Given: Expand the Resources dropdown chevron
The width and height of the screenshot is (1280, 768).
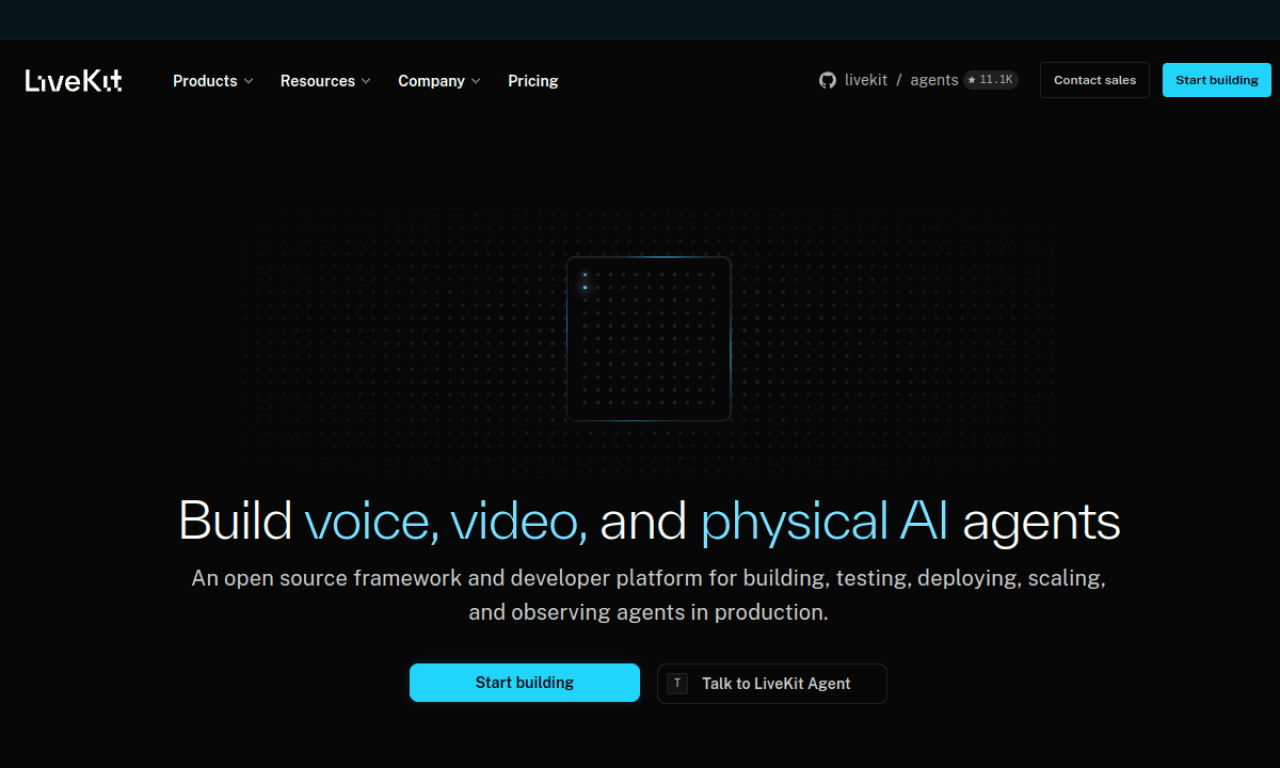Looking at the screenshot, I should pos(366,81).
